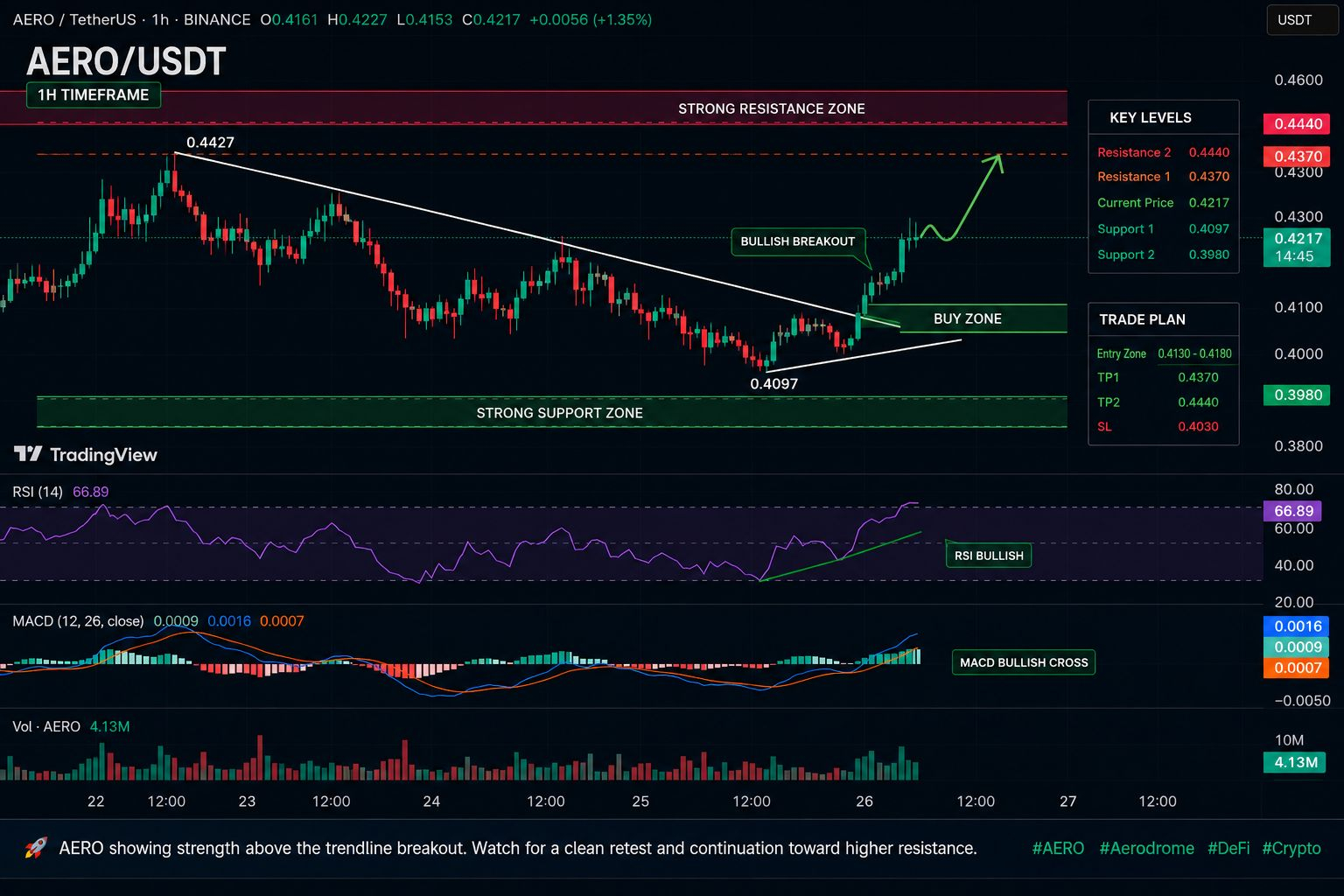This screenshot has height=896, width=1344.
Task: Click the 0.4427 swing high label
Action: pyautogui.click(x=210, y=143)
